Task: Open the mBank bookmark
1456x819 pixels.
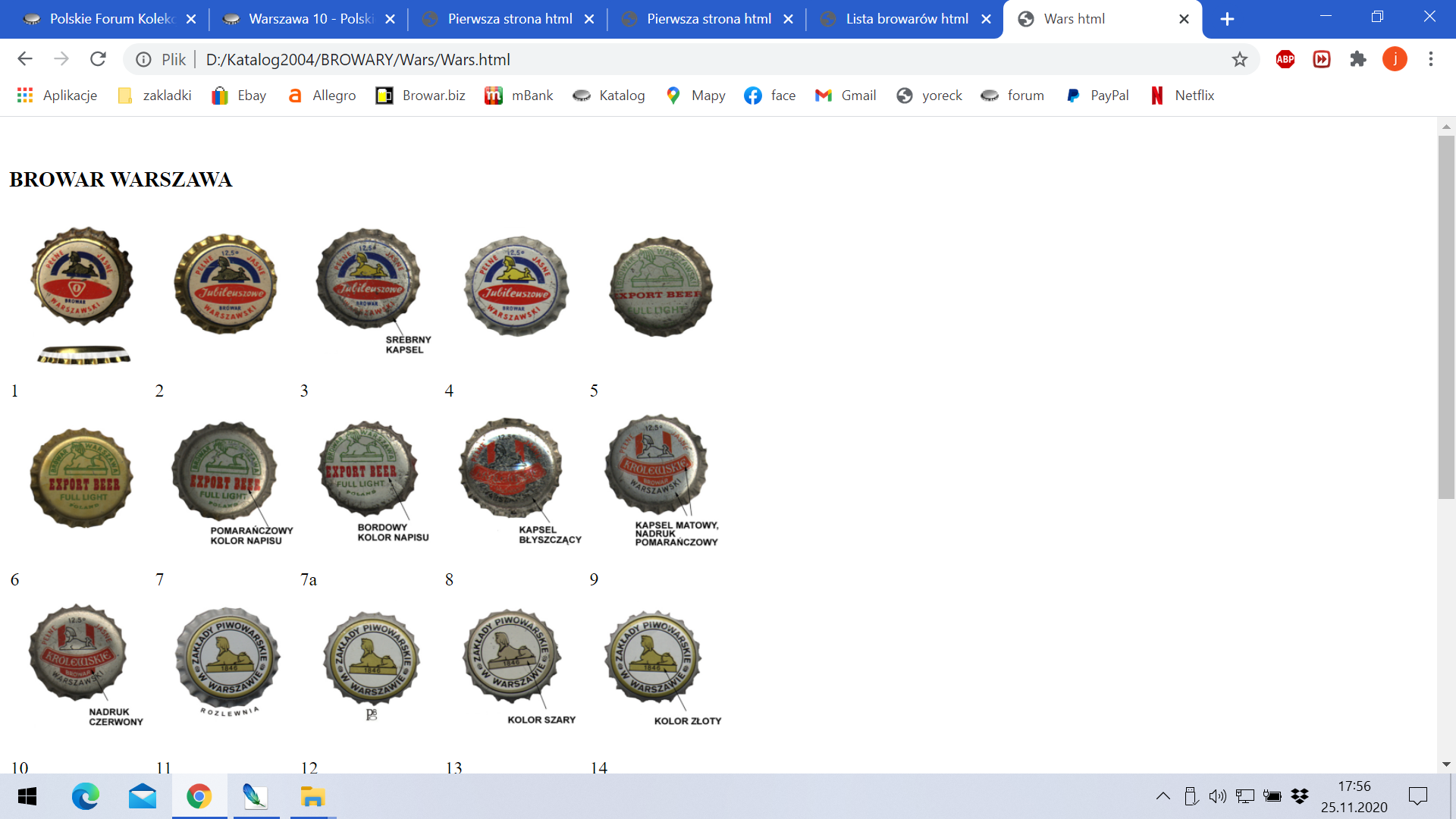Action: (519, 96)
